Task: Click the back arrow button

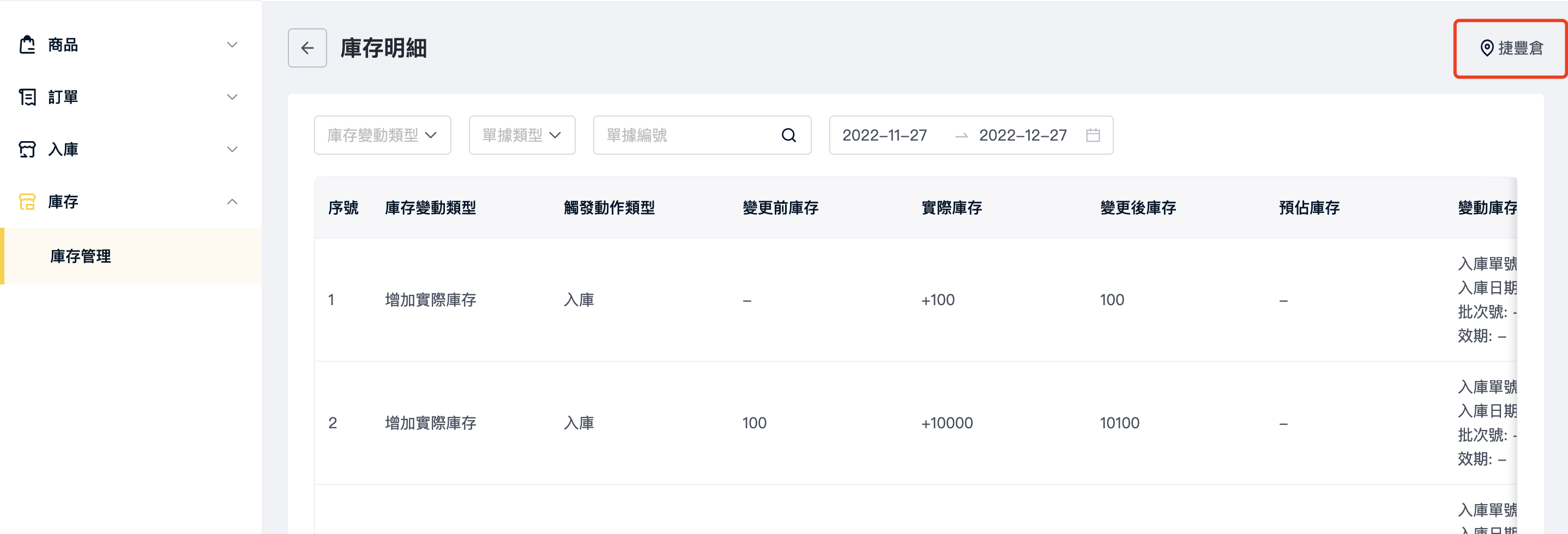Action: click(x=307, y=48)
